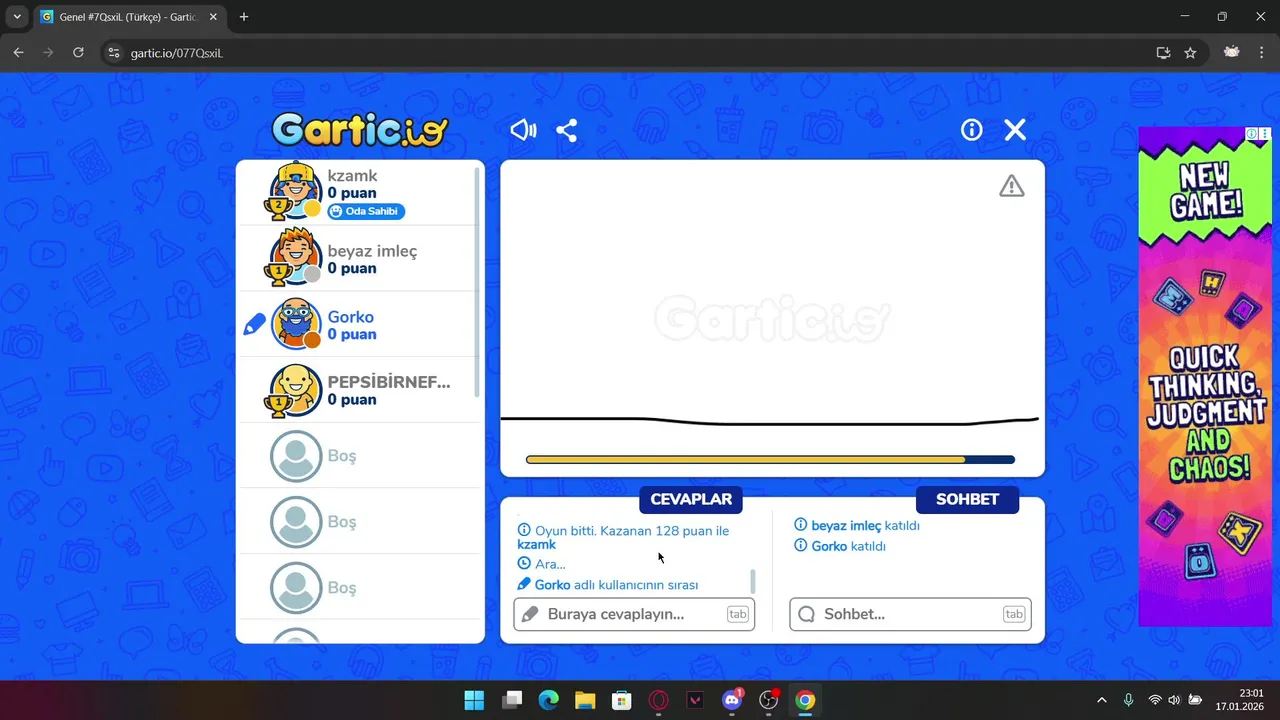Click kzamk name in game-over message
The width and height of the screenshot is (1280, 720).
click(536, 545)
